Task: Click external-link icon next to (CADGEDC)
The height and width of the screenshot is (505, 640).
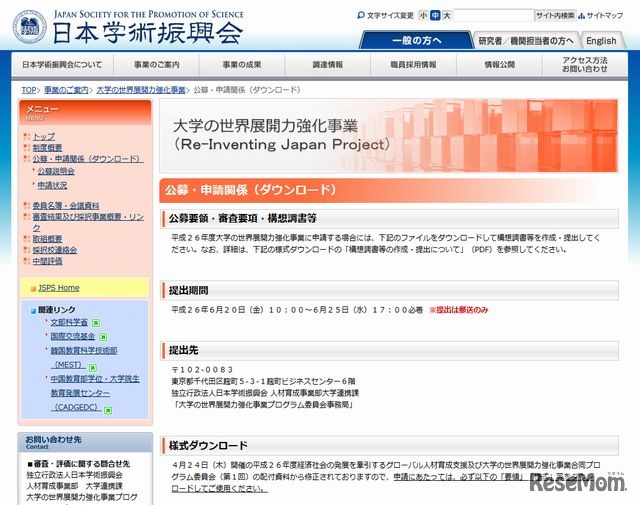Action: tap(108, 410)
